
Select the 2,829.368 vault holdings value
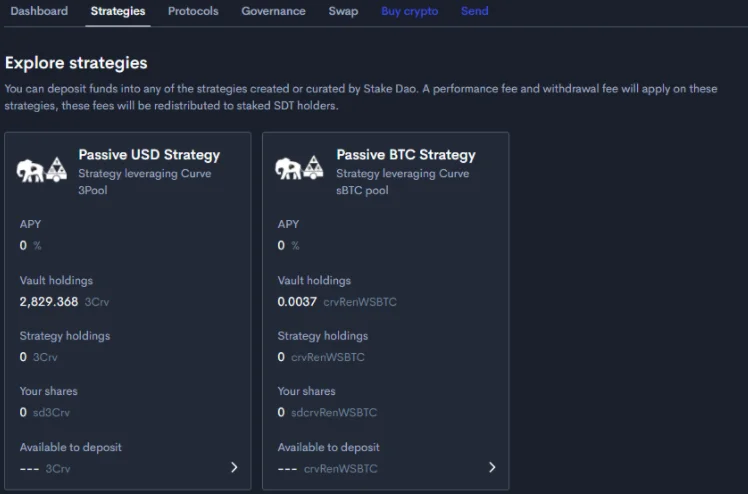pos(49,302)
